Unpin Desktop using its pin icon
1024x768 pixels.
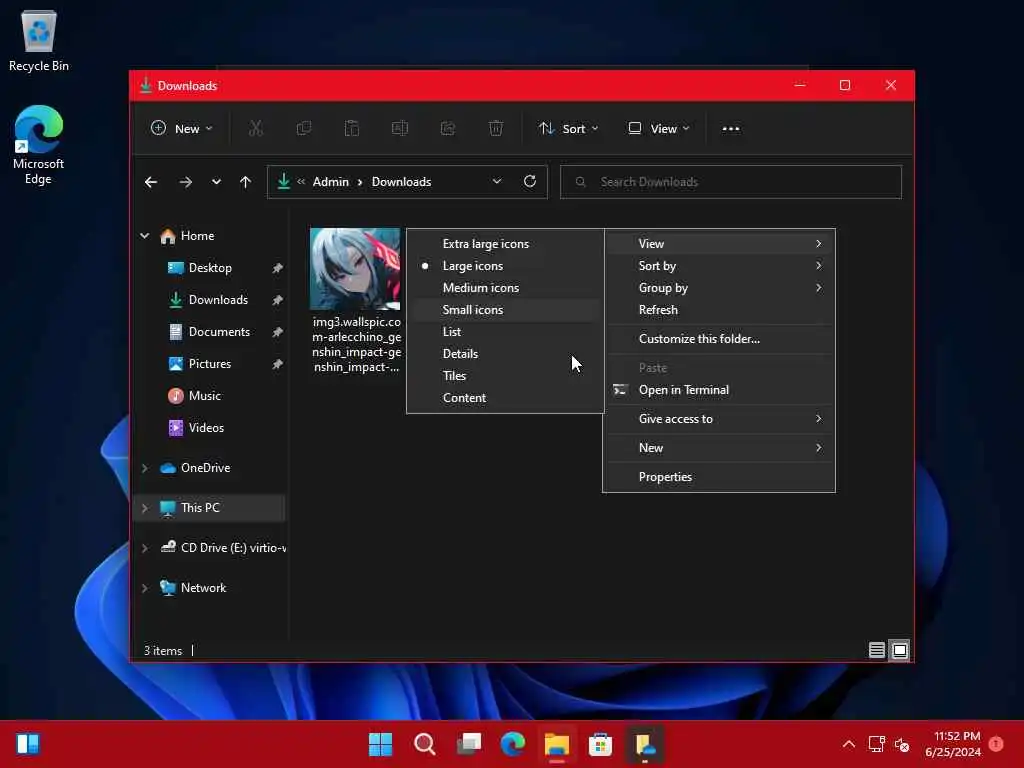(278, 268)
